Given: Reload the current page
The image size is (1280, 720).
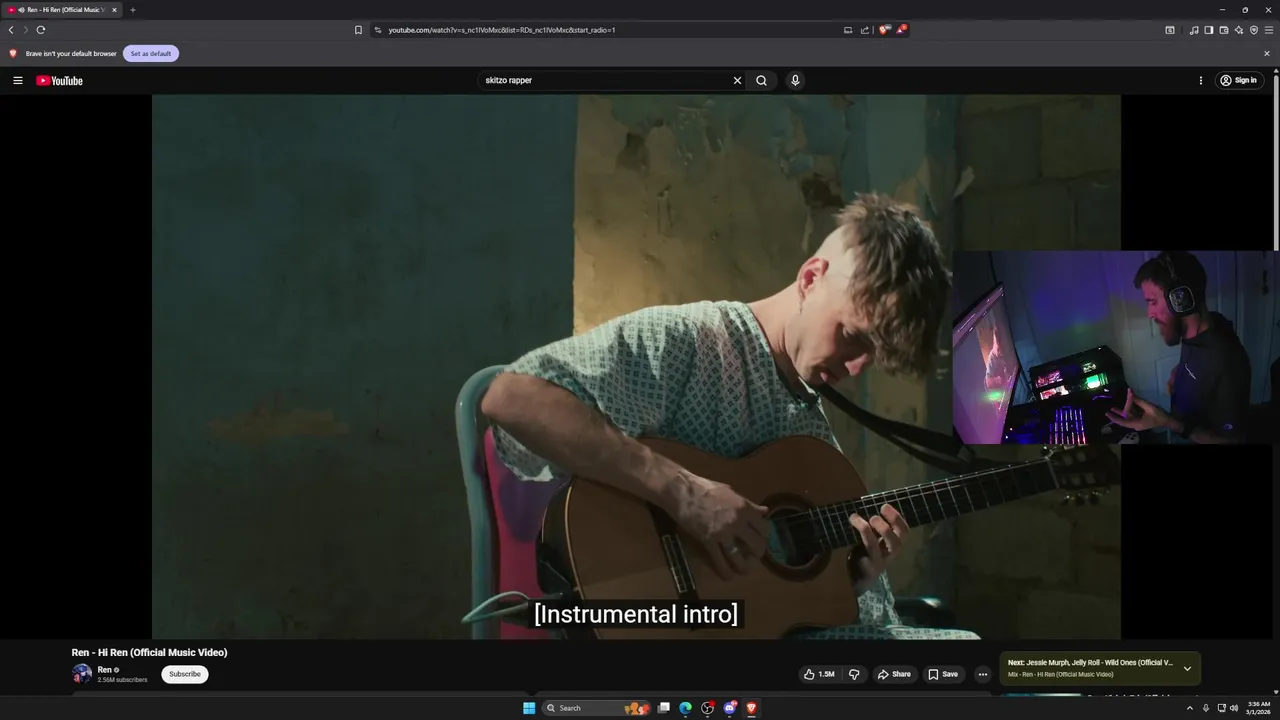Looking at the screenshot, I should [x=41, y=30].
